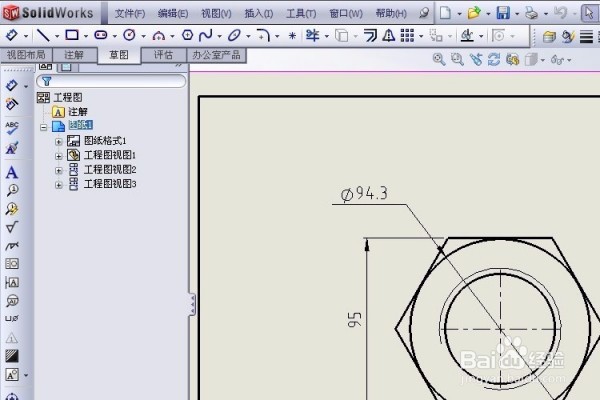Open the Arc tool dropdown arrow
This screenshot has width=600, height=400.
pos(173,36)
